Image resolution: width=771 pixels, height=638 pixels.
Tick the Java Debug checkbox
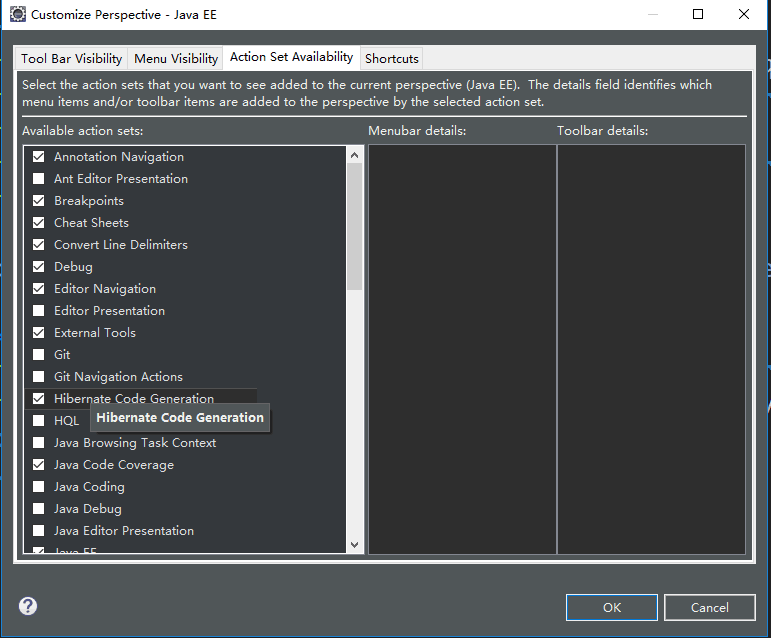pos(39,509)
